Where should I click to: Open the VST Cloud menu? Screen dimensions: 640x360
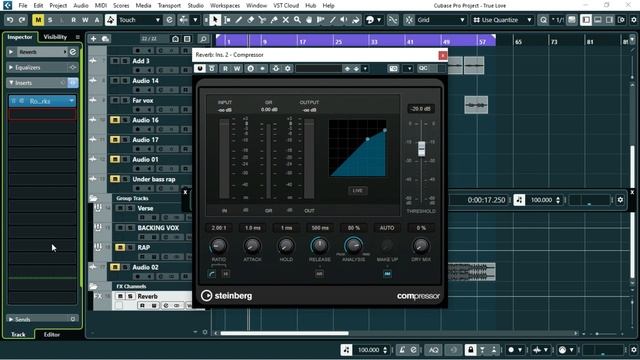(286, 5)
